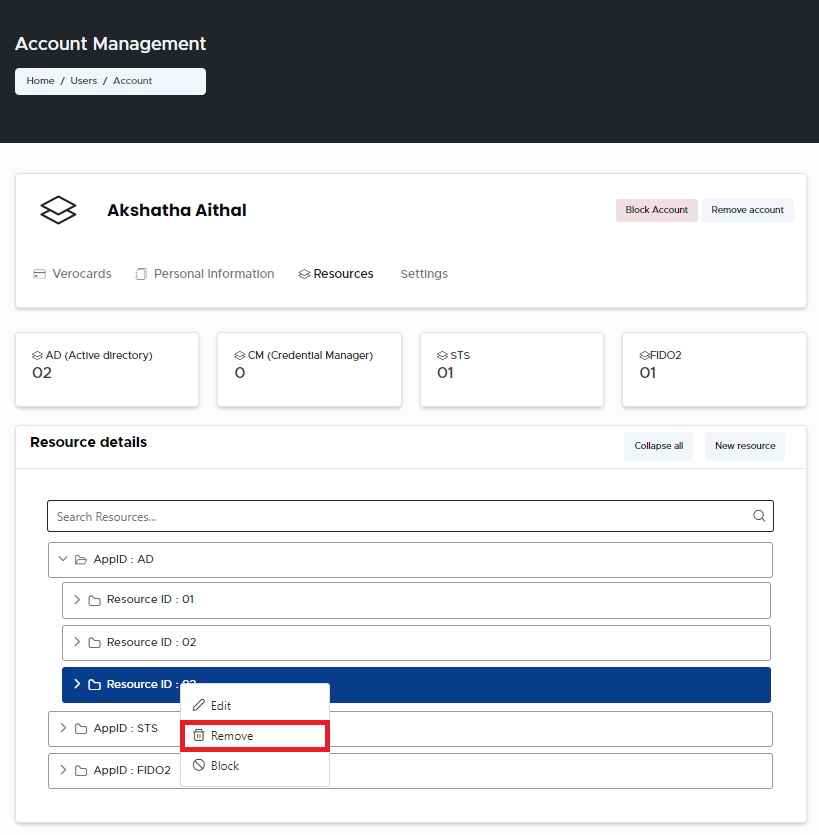Expand the AppID : STS group
Image resolution: width=819 pixels, height=835 pixels.
pyautogui.click(x=63, y=728)
